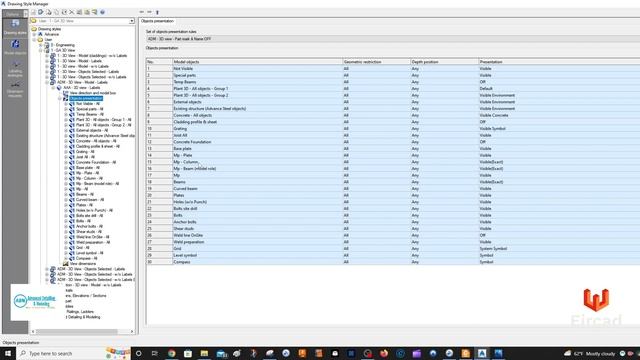
Task: Select the 'Holes (w/o Punch)' table row
Action: click(393, 202)
